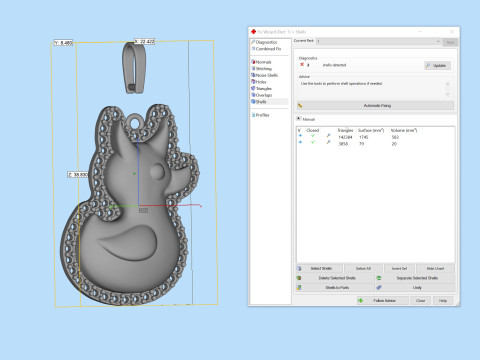This screenshot has height=360, width=480.
Task: Open the Combined Fix page
Action: coord(268,49)
